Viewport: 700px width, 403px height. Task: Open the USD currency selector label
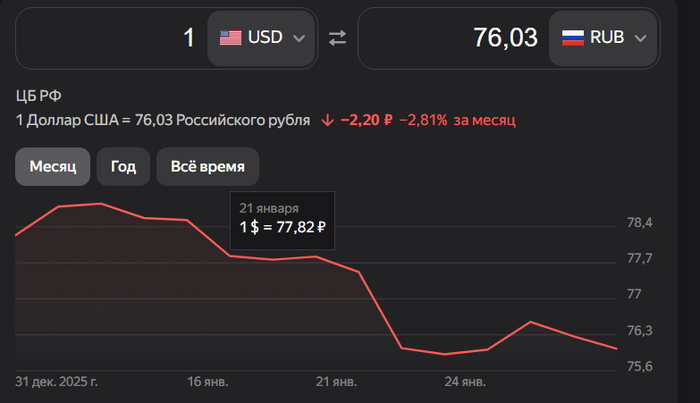(x=265, y=38)
